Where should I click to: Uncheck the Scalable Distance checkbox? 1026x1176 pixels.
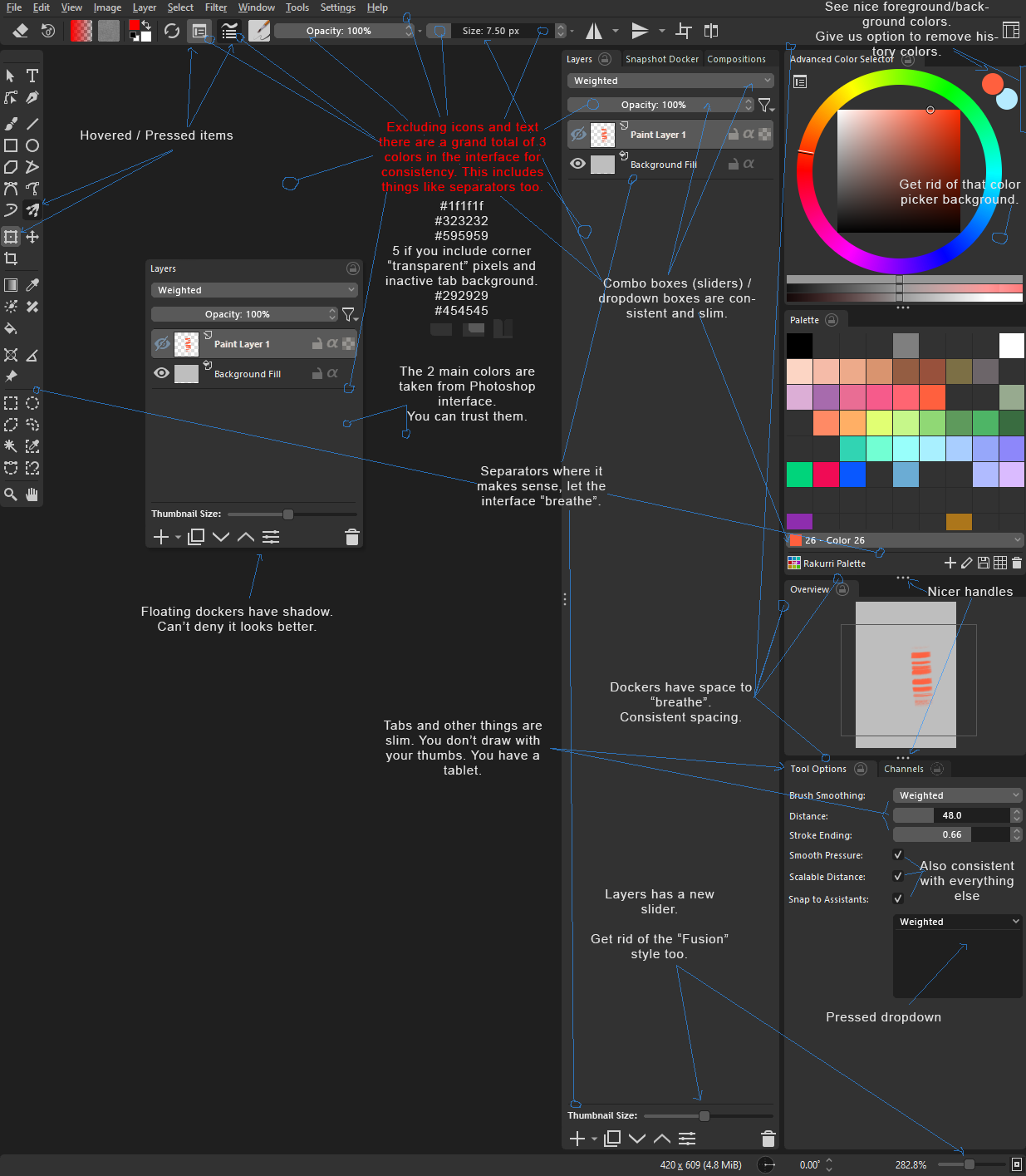[x=898, y=876]
